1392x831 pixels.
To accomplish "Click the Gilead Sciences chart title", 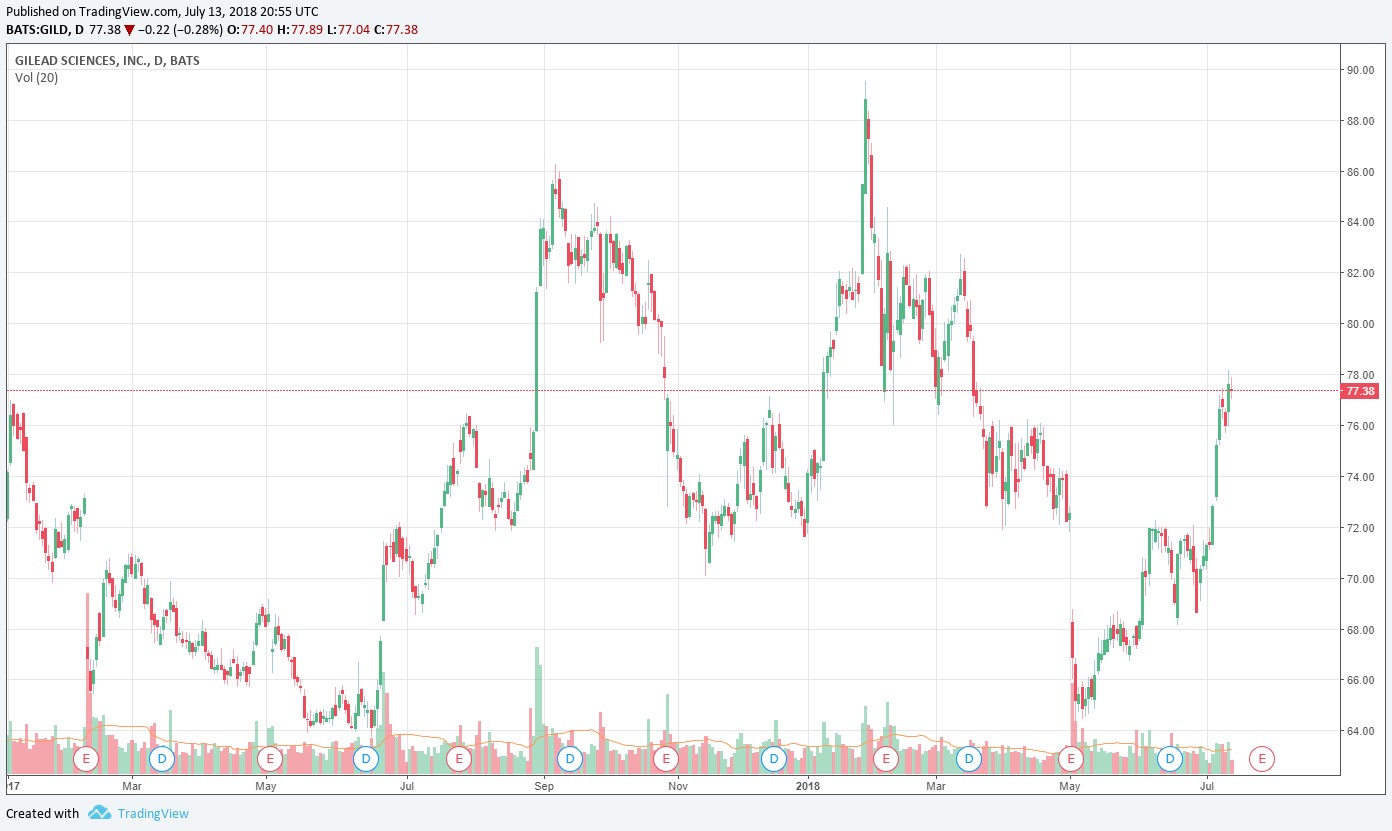I will coord(107,61).
